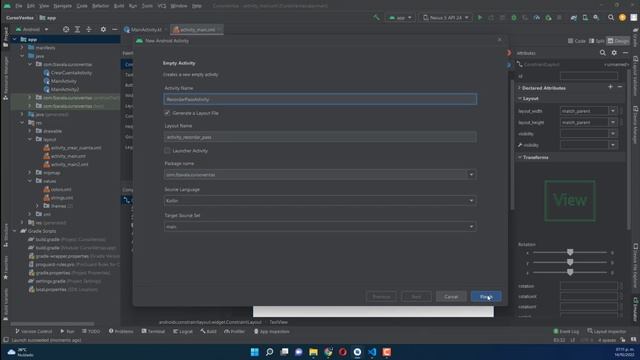Open the Event Log tool window
640x360 pixels.
(566, 331)
